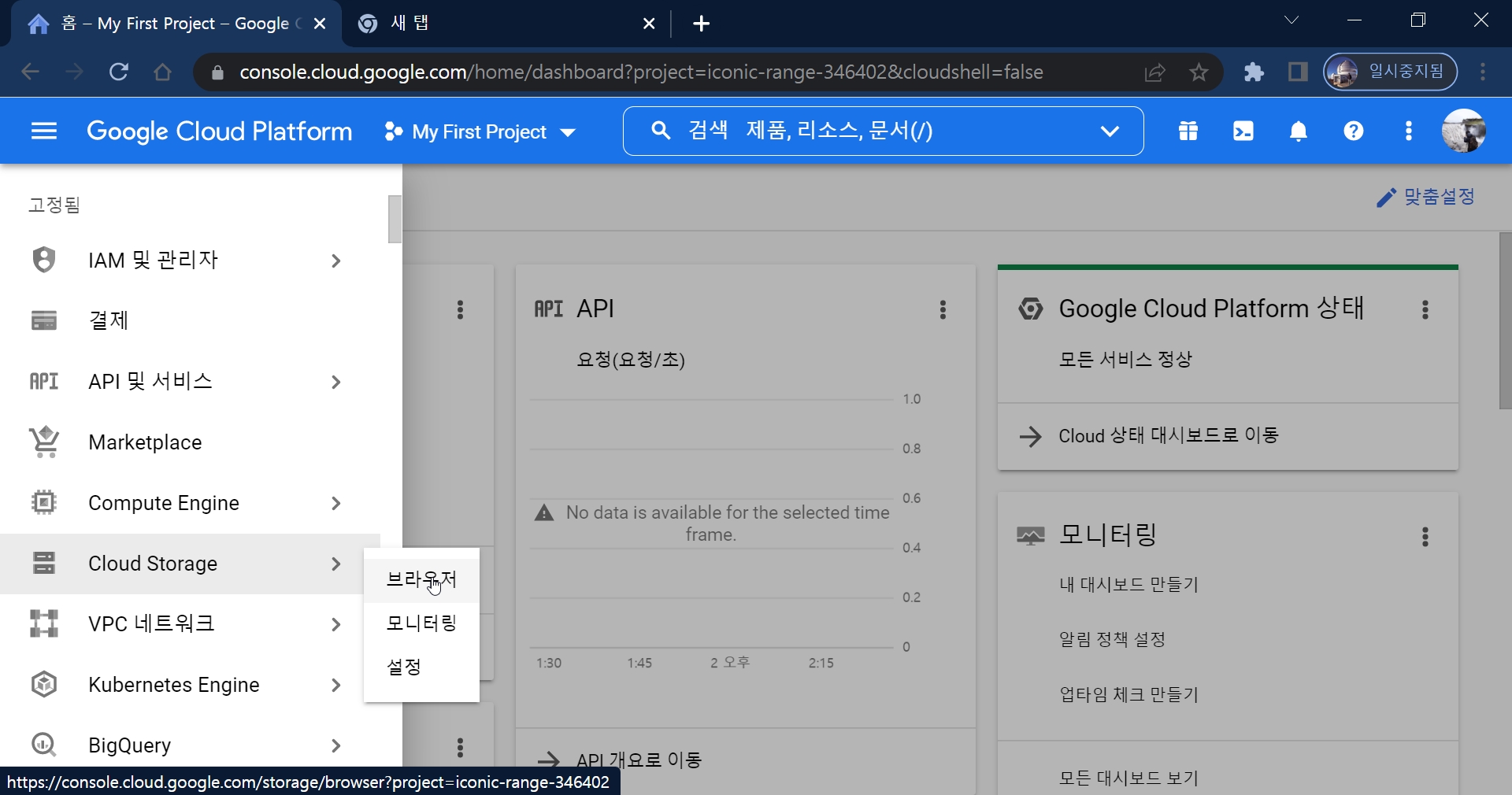The width and height of the screenshot is (1512, 795).
Task: Activate Cloud Shell terminal icon
Action: pyautogui.click(x=1243, y=131)
